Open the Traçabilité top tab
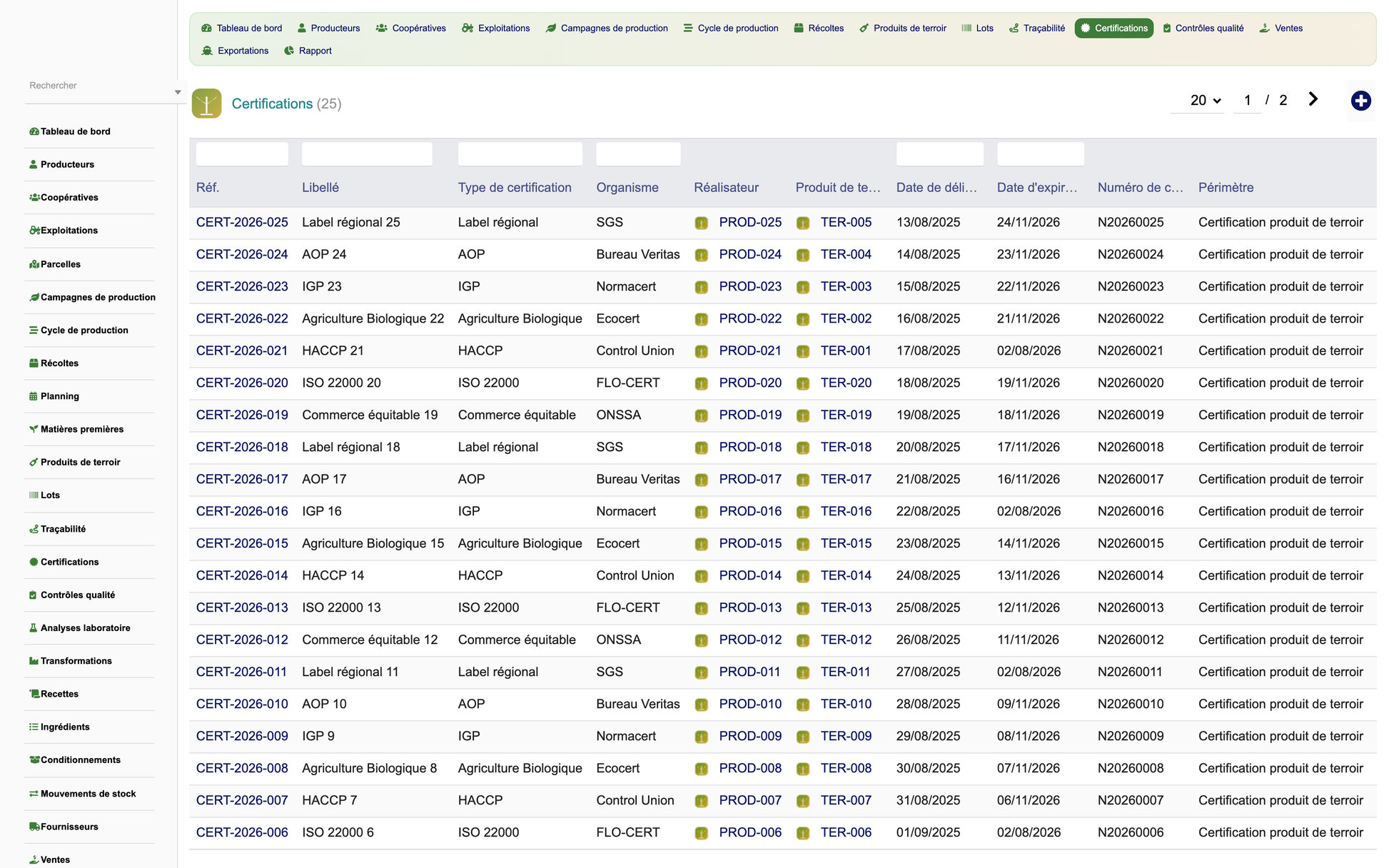Image resolution: width=1389 pixels, height=868 pixels. (1037, 28)
